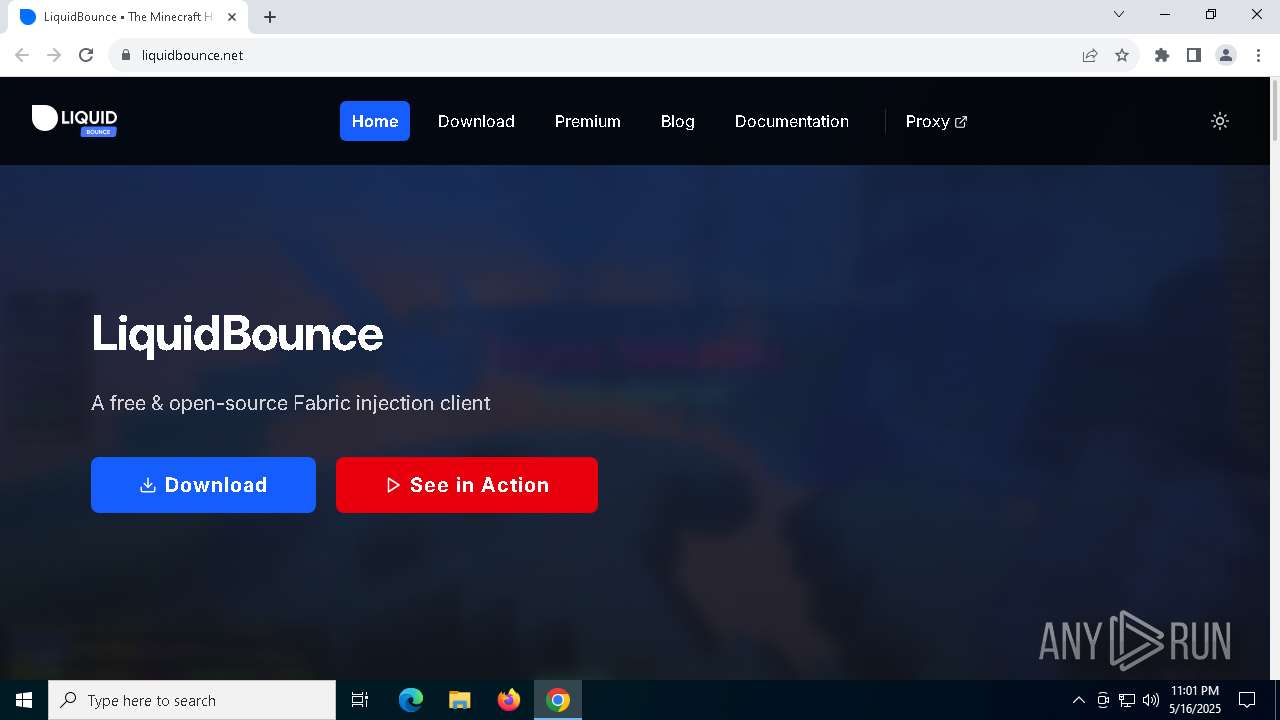This screenshot has height=720, width=1280.
Task: Show hidden tray icons chevron
Action: [1078, 700]
